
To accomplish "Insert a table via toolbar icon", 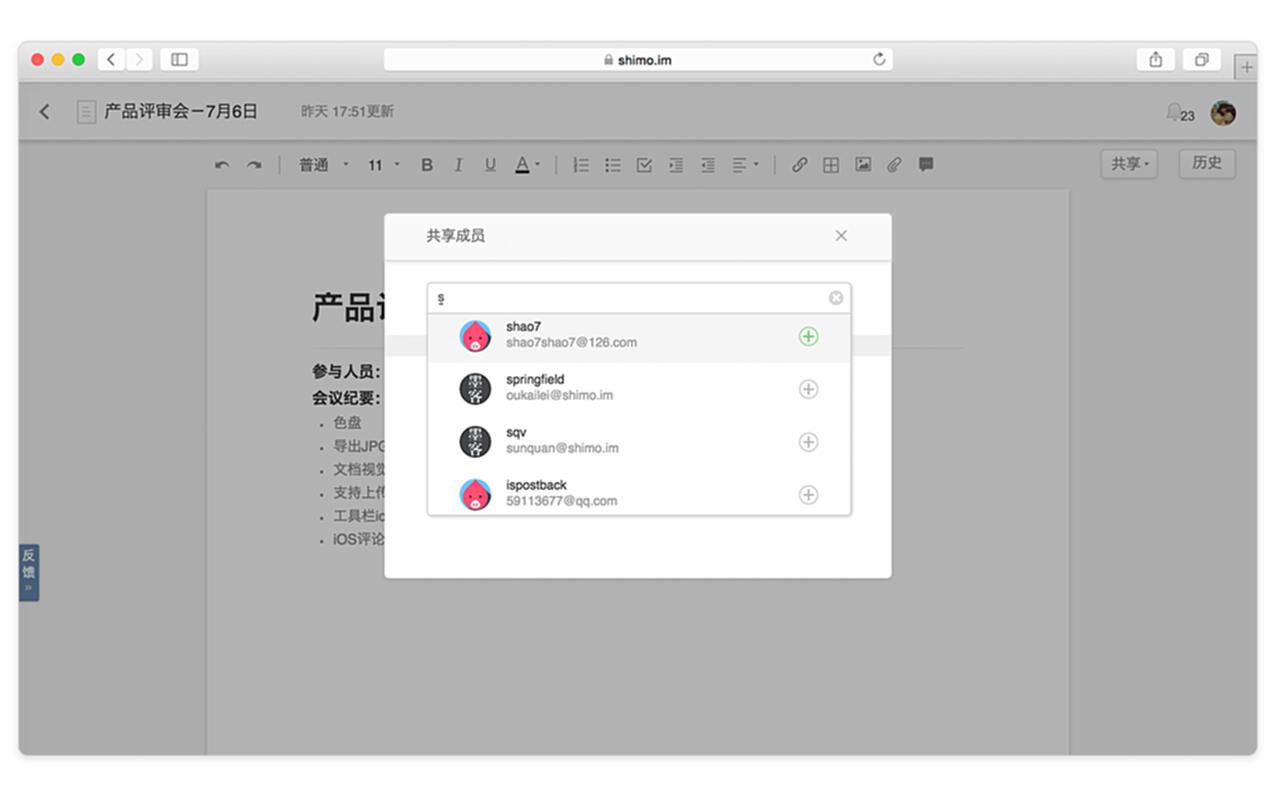I will pyautogui.click(x=831, y=165).
